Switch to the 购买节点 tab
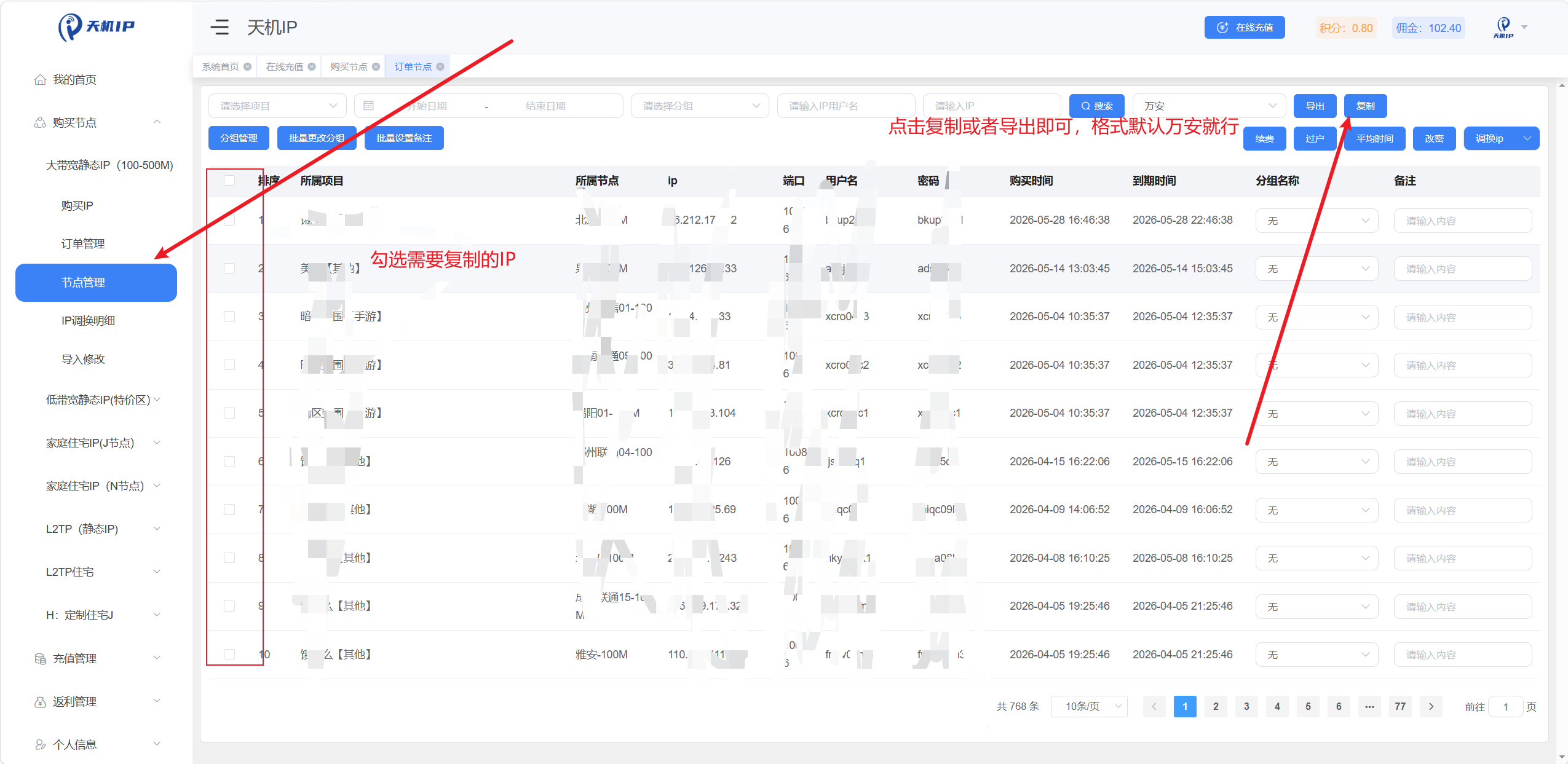 (349, 66)
